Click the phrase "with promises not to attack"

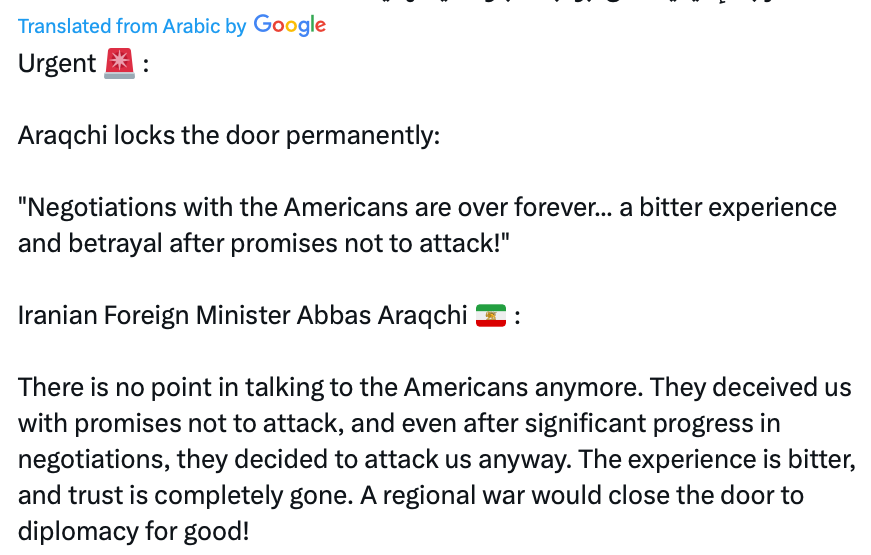(178, 424)
